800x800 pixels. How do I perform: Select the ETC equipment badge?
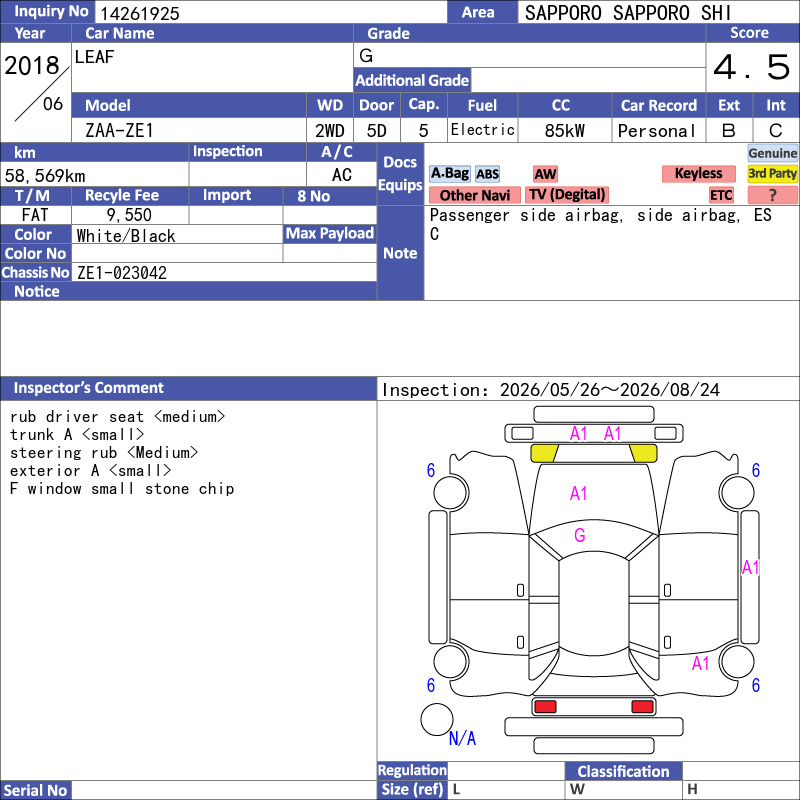[721, 195]
